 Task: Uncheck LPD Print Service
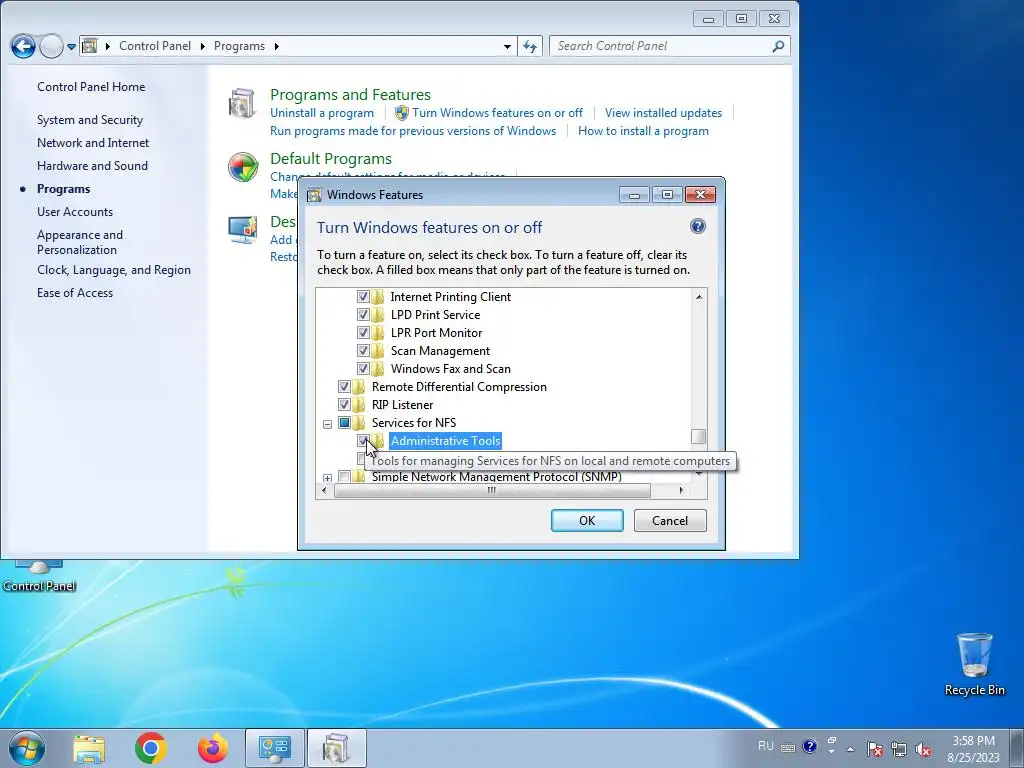pos(363,315)
